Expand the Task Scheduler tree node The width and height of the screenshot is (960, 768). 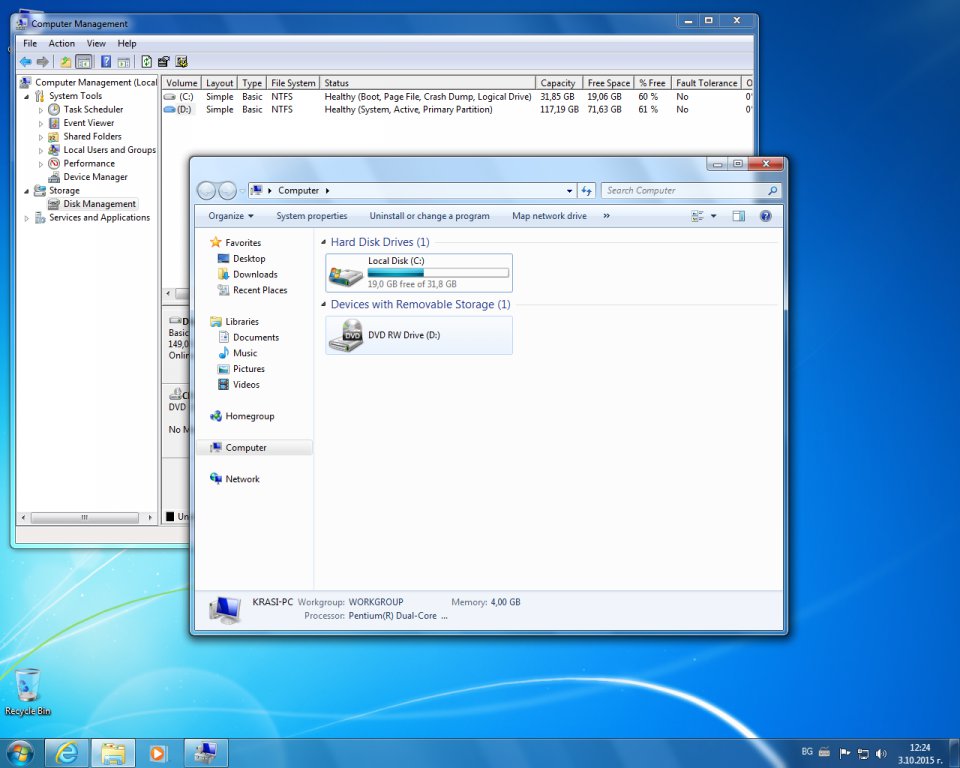coord(41,110)
